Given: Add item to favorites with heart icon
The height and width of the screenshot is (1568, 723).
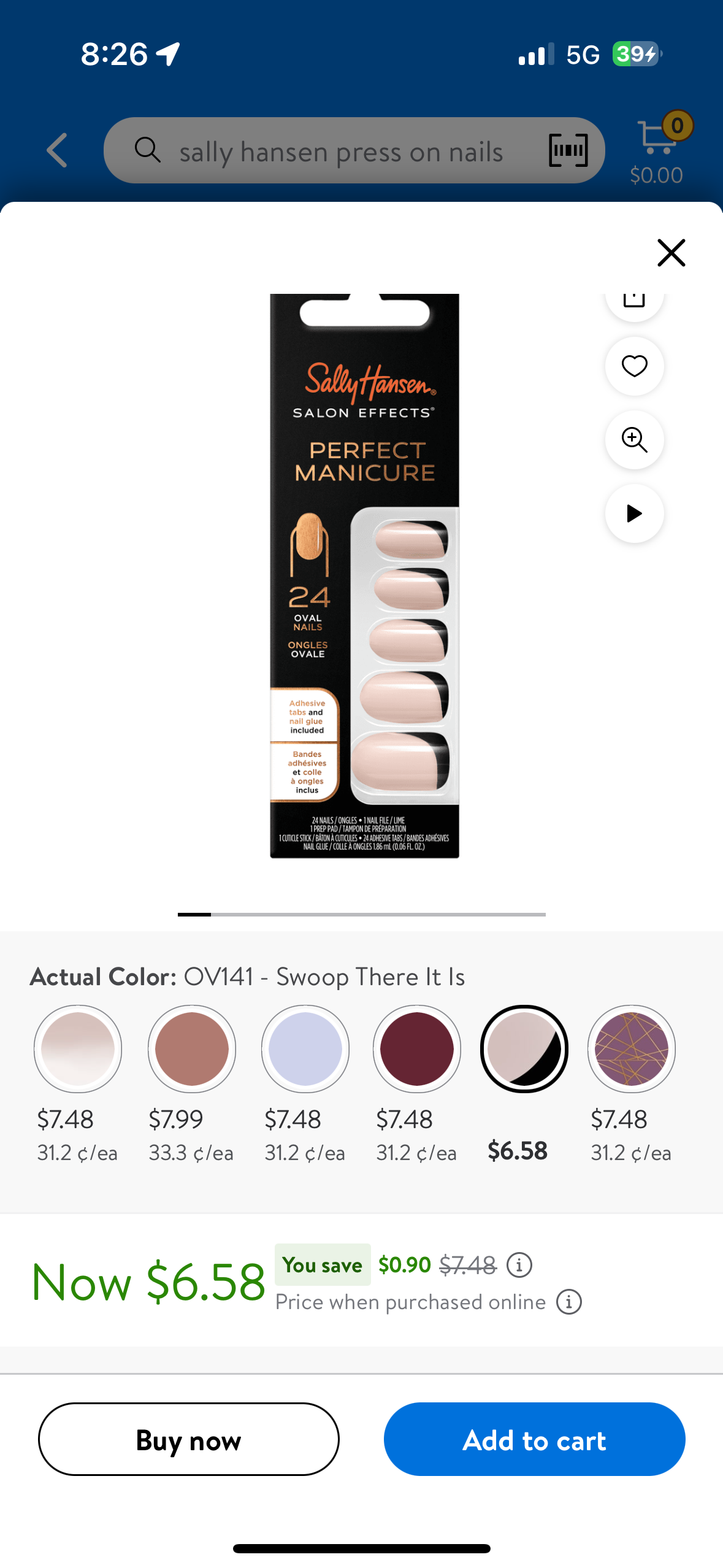Looking at the screenshot, I should click(x=634, y=366).
